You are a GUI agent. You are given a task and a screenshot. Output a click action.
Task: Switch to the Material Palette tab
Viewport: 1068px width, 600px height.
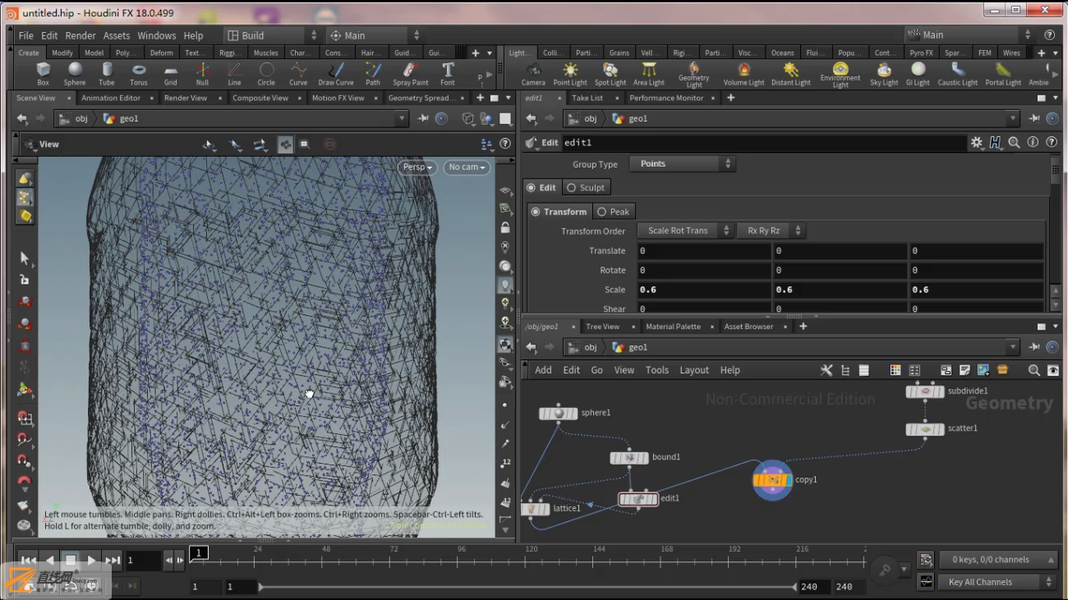pyautogui.click(x=673, y=327)
